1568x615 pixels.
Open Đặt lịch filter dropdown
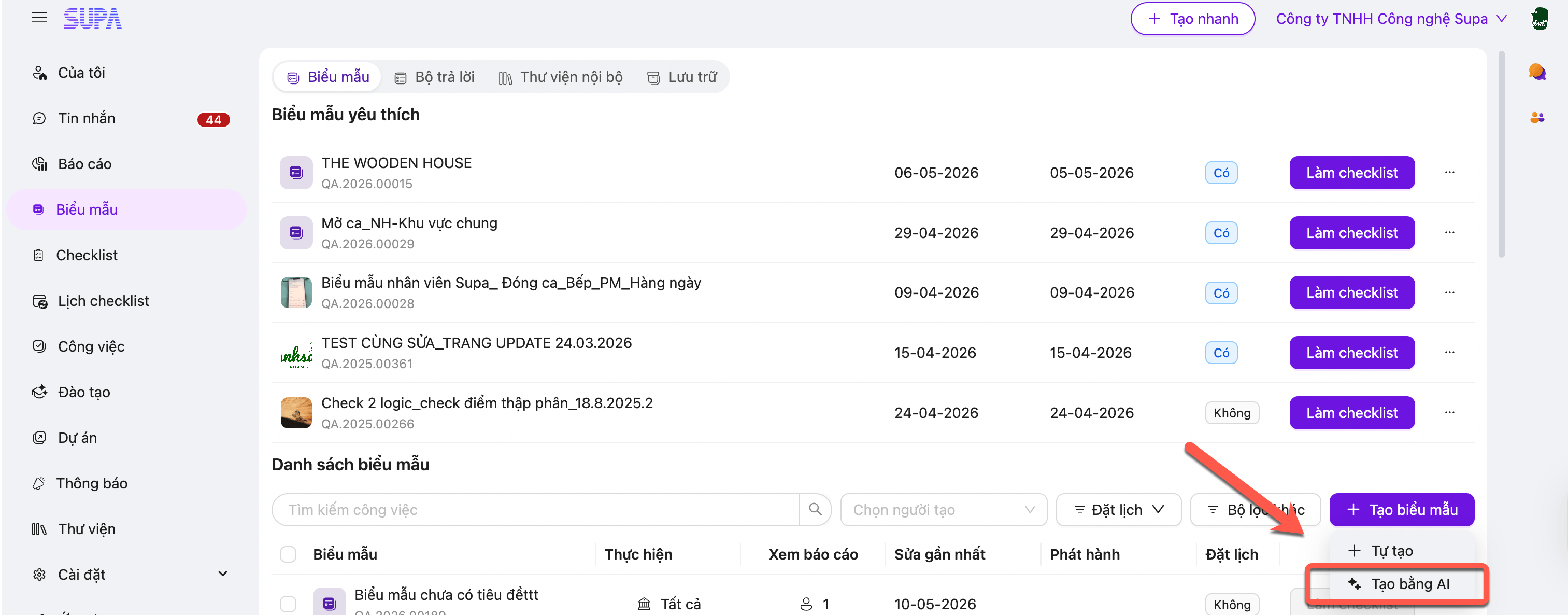pyautogui.click(x=1118, y=509)
